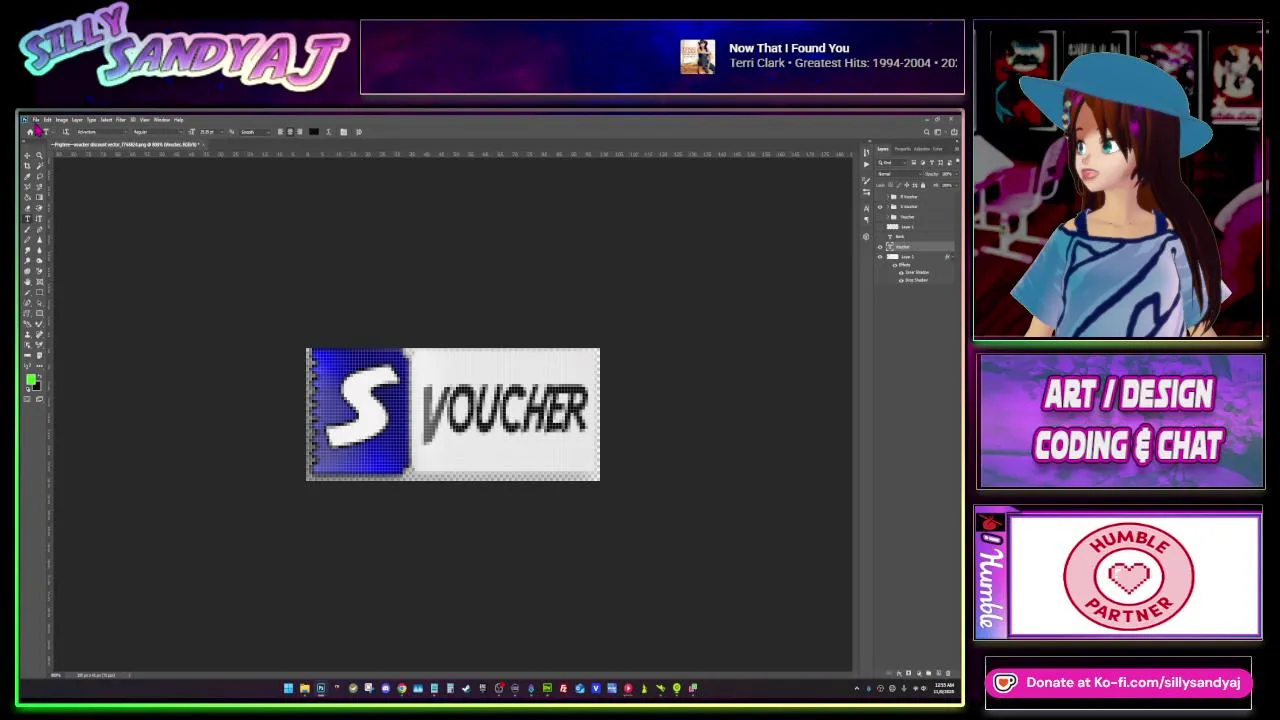Screen dimensions: 1280x720
Task: Open the collapsed Character panel icon
Action: pos(867,208)
